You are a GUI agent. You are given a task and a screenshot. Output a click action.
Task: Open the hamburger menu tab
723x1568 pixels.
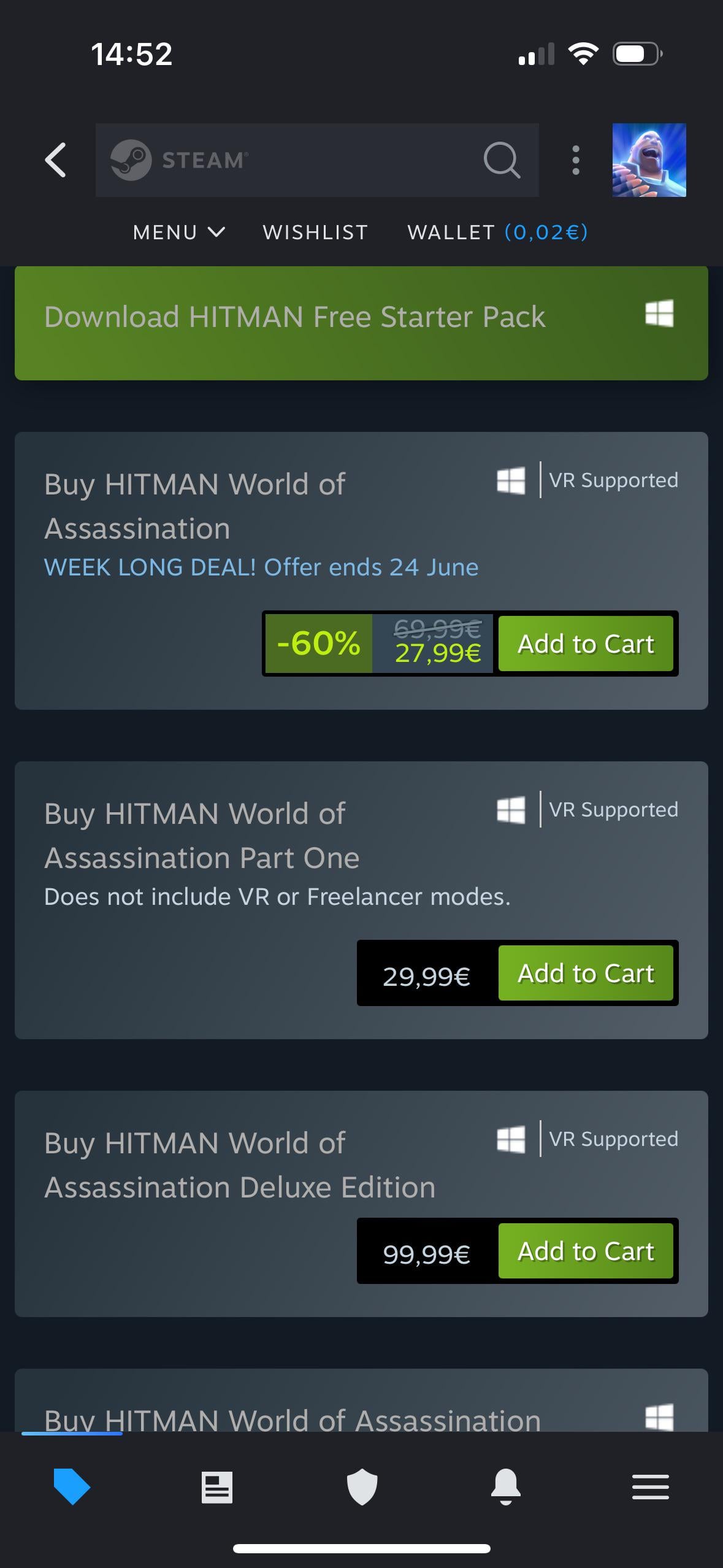click(650, 1487)
